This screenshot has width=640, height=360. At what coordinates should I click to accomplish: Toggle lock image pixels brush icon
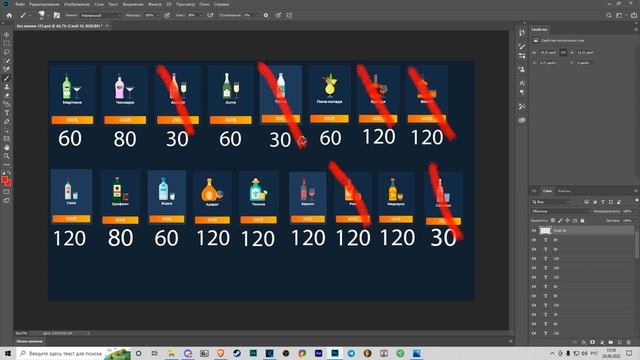(x=560, y=220)
